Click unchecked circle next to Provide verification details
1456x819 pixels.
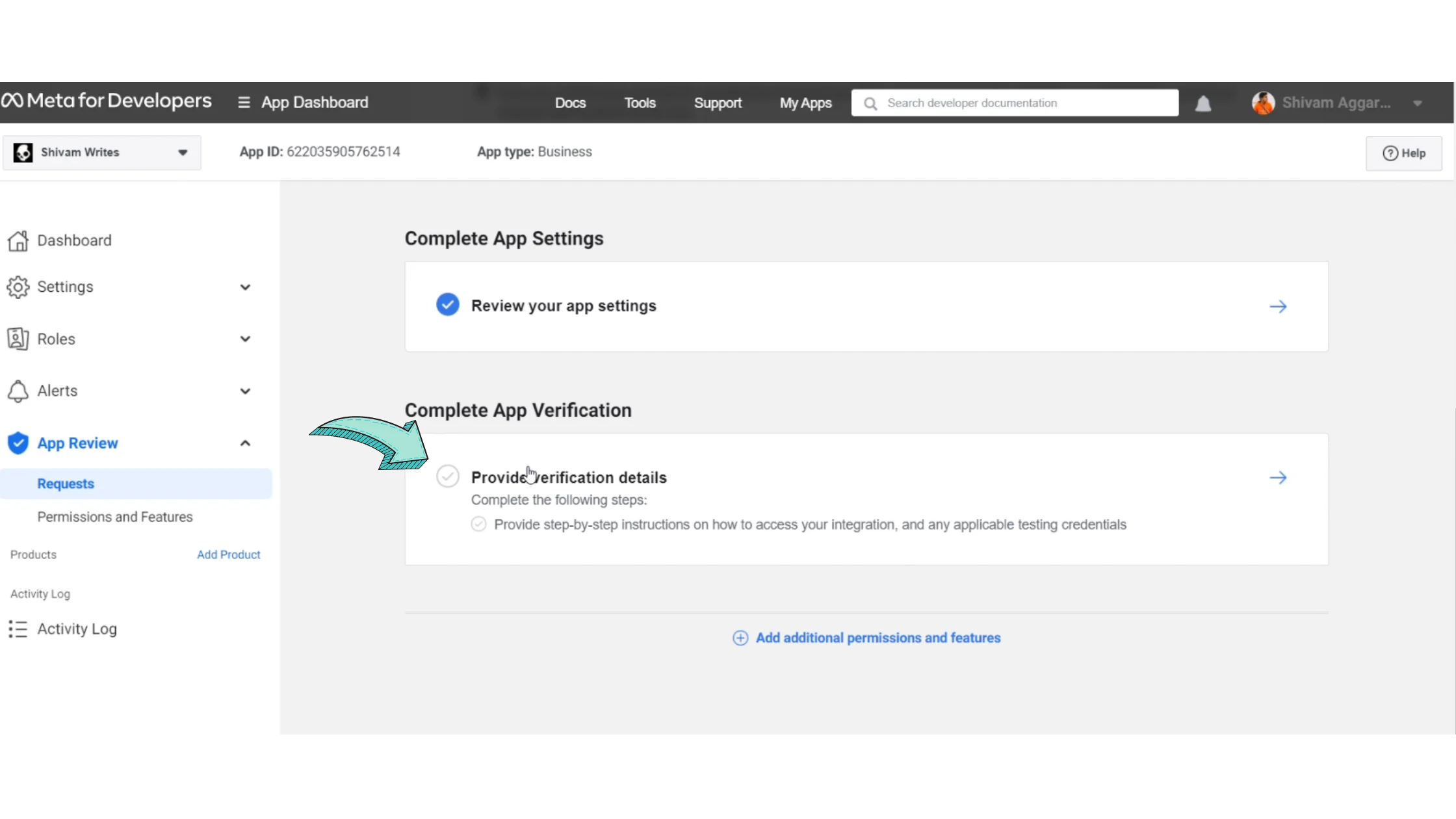447,476
